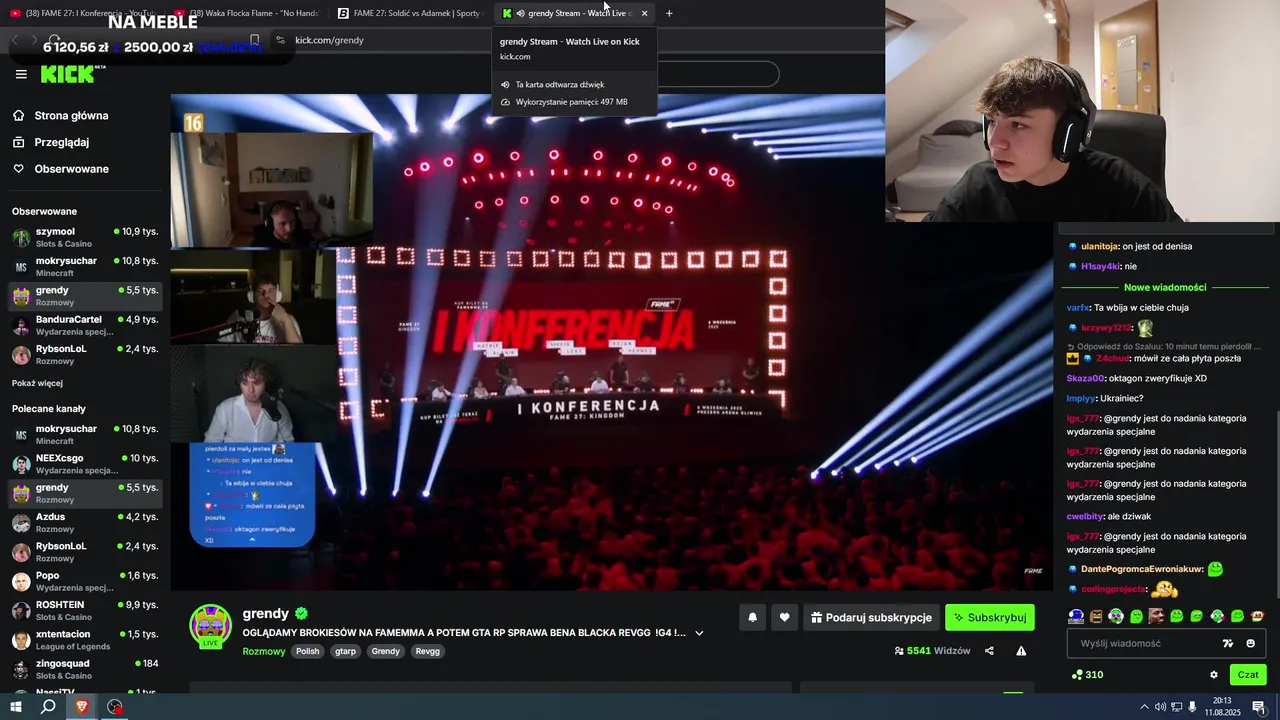Screen dimensions: 1280x720
Task: Open a new browser tab
Action: [669, 13]
